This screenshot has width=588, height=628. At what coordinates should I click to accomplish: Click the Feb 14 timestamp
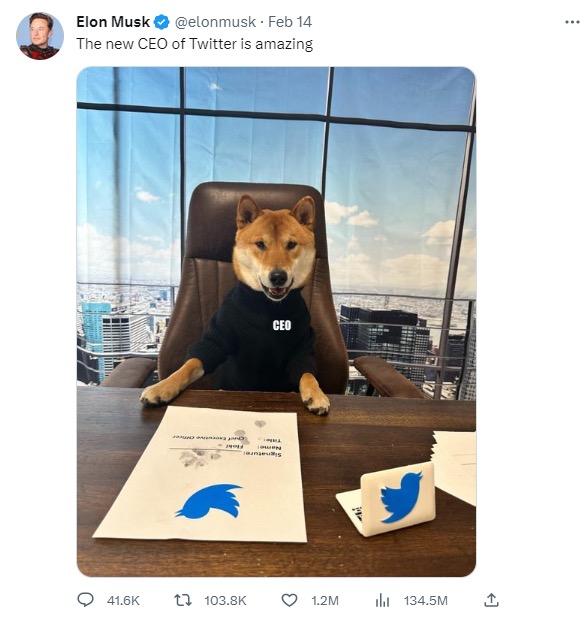pos(290,22)
